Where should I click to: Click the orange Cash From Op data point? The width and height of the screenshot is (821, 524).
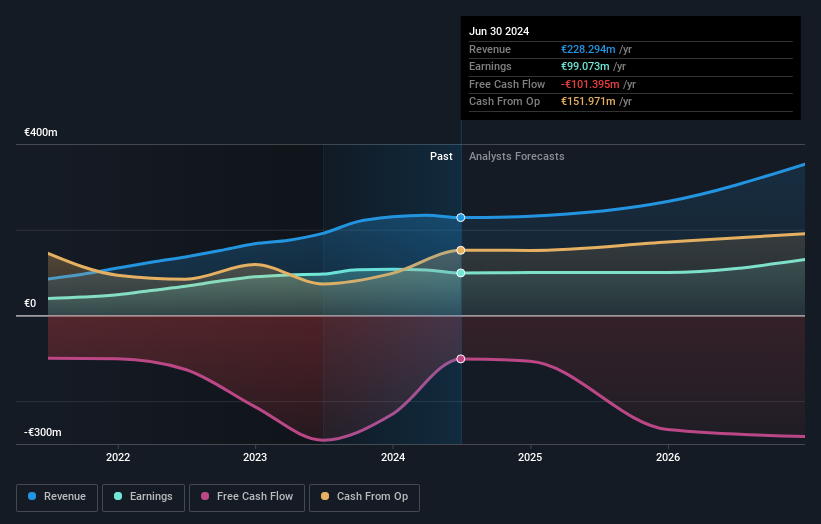461,251
